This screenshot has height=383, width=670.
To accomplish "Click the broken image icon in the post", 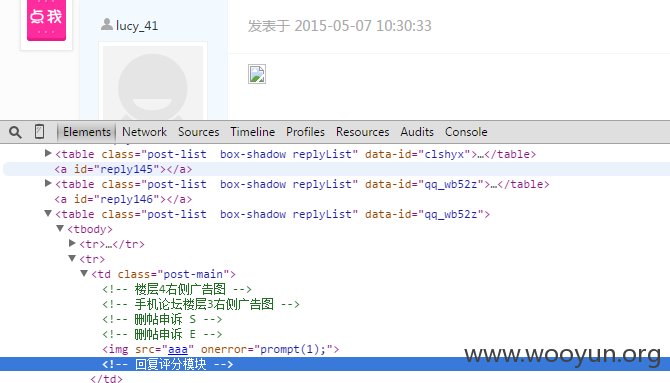I will pyautogui.click(x=257, y=74).
